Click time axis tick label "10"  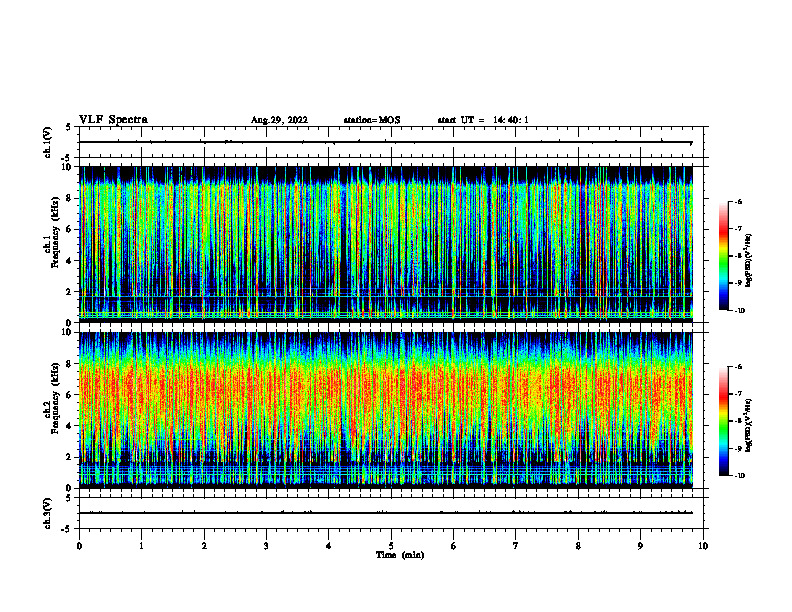(703, 546)
